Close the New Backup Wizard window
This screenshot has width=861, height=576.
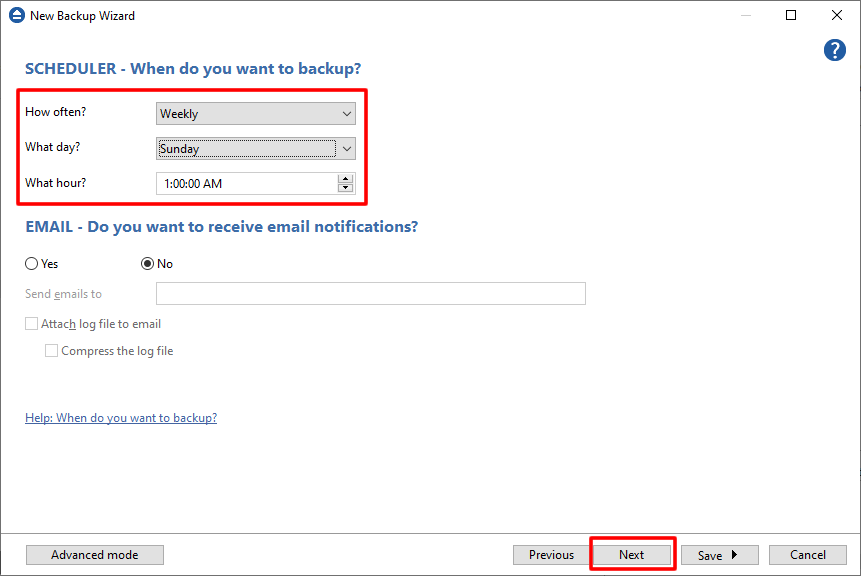(x=836, y=16)
